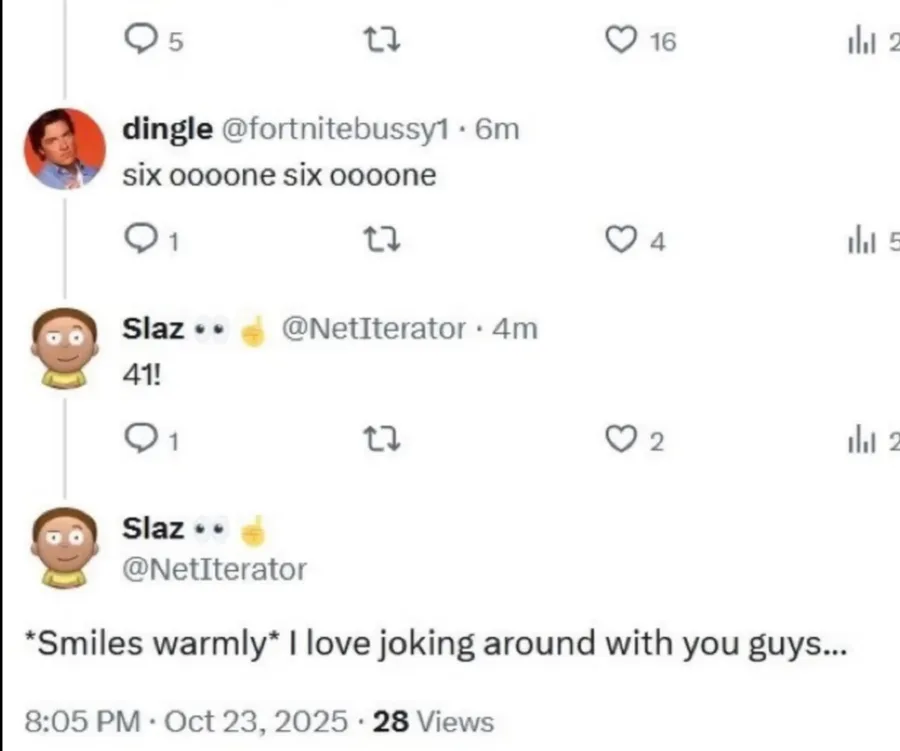
Task: Open Slaz's avatar beside the "41!" reply
Action: tap(65, 347)
